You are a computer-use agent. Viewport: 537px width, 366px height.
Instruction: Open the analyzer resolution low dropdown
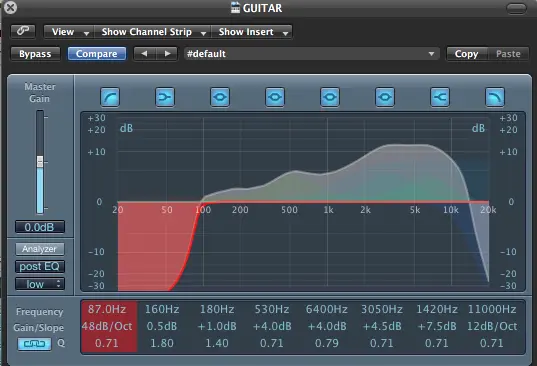40,284
